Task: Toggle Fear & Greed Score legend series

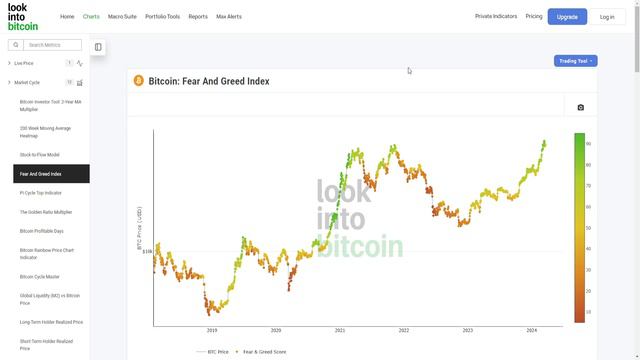Action: (260, 352)
